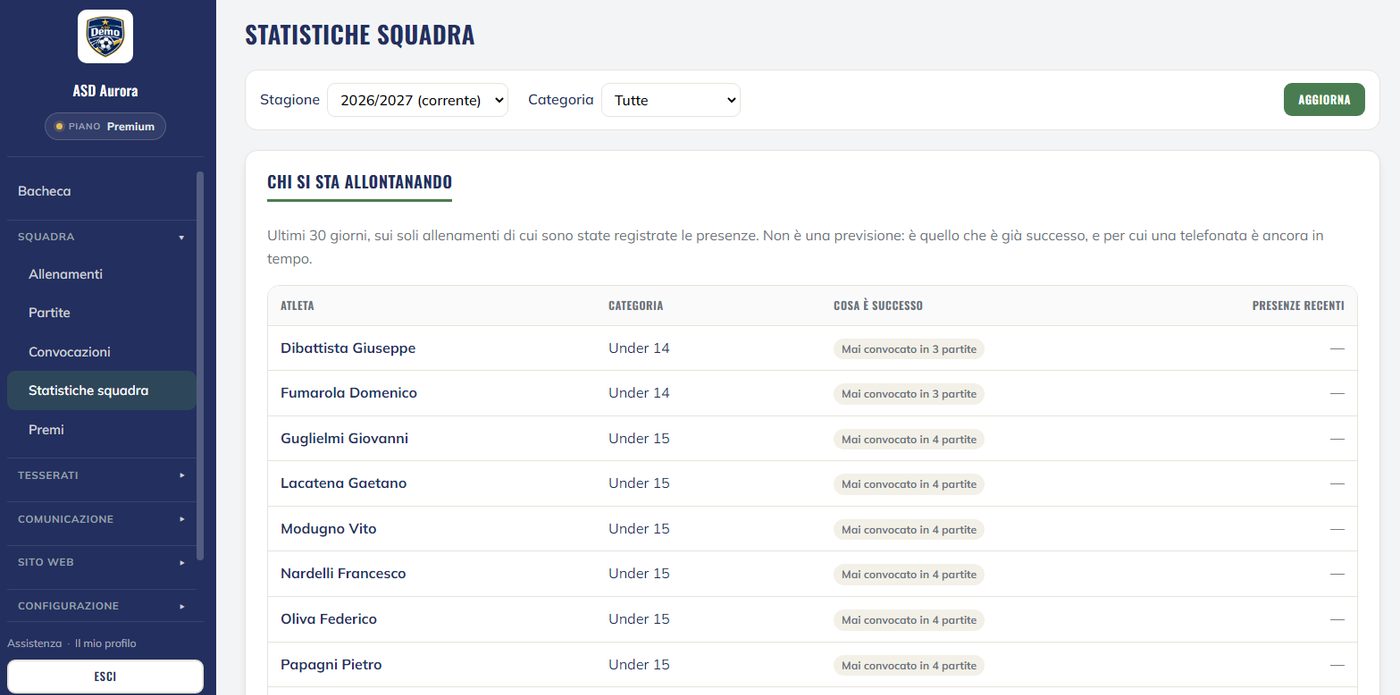Click Under 14 in Dibattista Giuseppe's row
The height and width of the screenshot is (695, 1400).
tap(639, 348)
